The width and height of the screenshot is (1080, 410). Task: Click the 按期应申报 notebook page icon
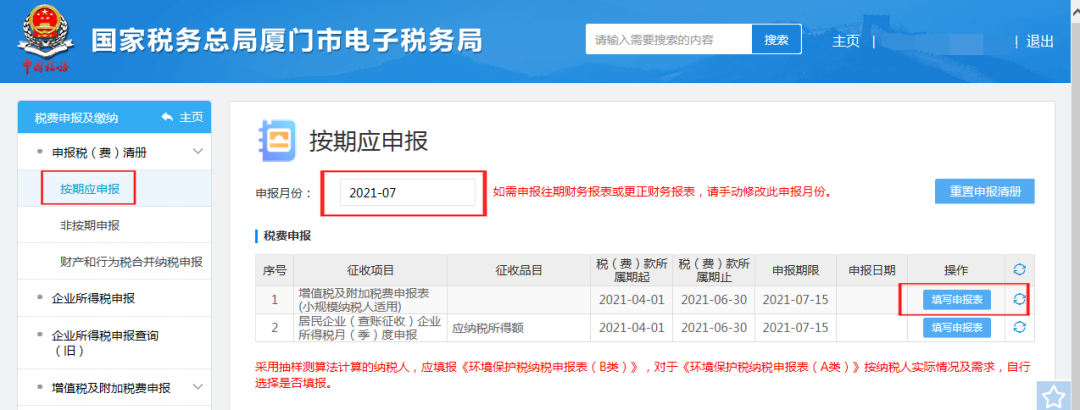click(276, 140)
